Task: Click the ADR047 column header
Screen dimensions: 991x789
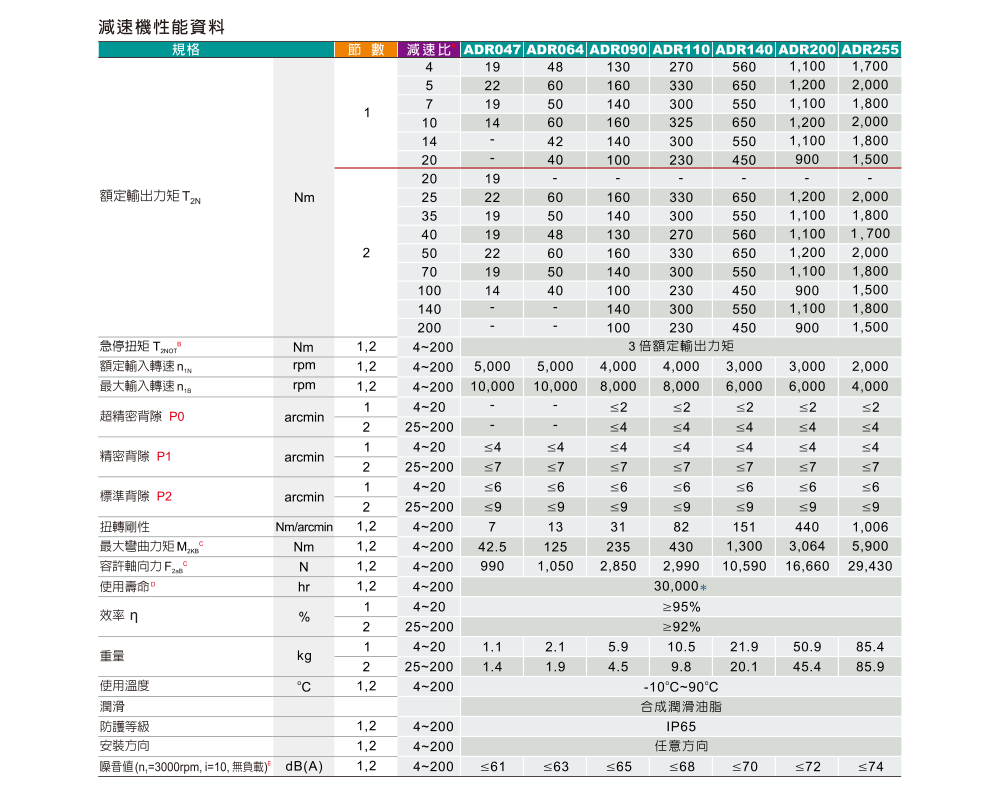Action: click(492, 49)
